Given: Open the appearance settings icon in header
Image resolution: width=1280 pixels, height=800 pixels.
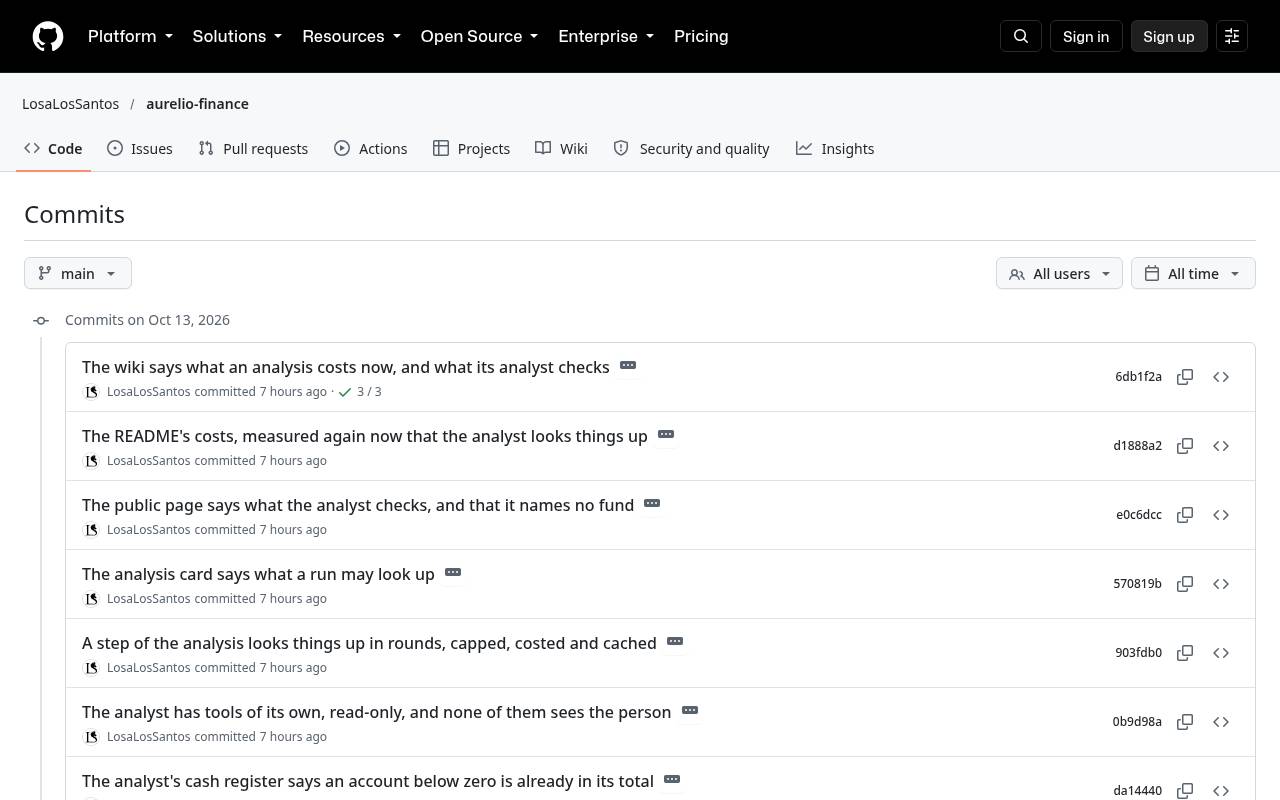Looking at the screenshot, I should click(x=1232, y=36).
